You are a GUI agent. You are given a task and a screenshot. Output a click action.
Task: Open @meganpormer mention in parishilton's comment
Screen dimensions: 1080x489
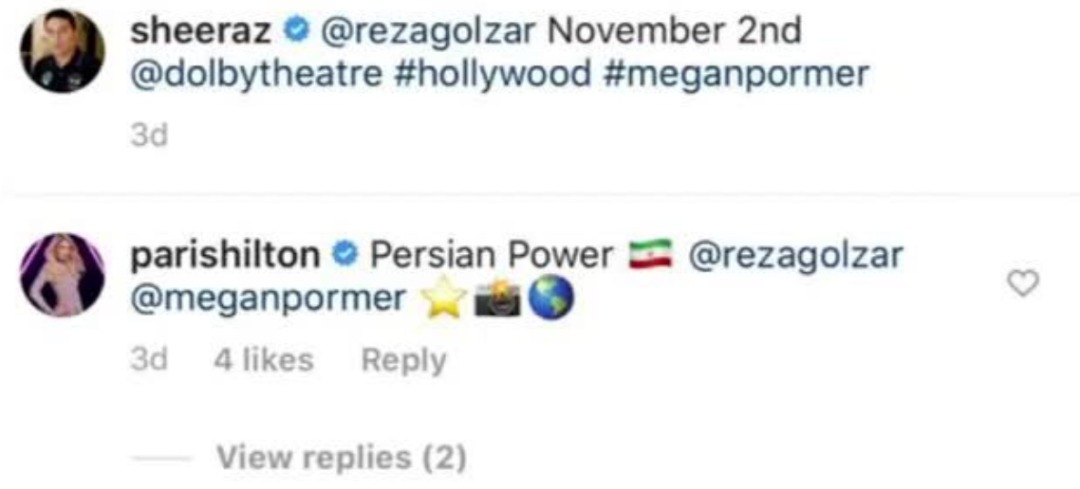tap(268, 300)
